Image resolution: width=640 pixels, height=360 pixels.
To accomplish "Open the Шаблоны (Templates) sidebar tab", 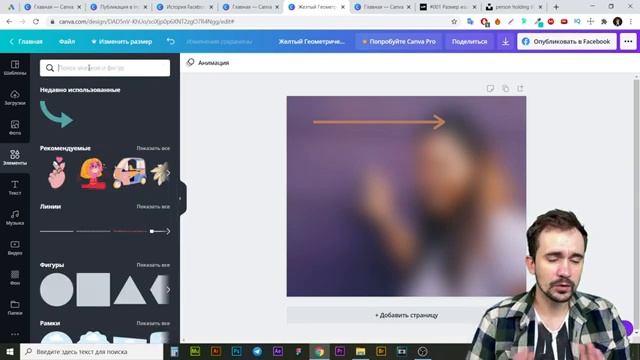I will [15, 67].
